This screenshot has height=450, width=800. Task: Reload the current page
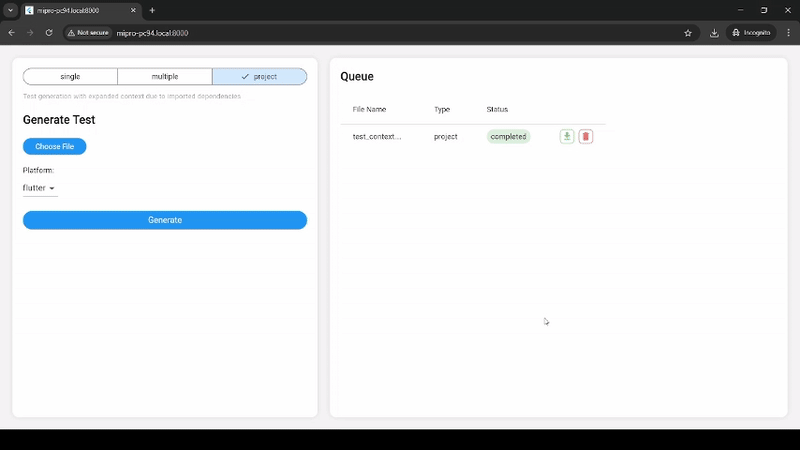[49, 33]
